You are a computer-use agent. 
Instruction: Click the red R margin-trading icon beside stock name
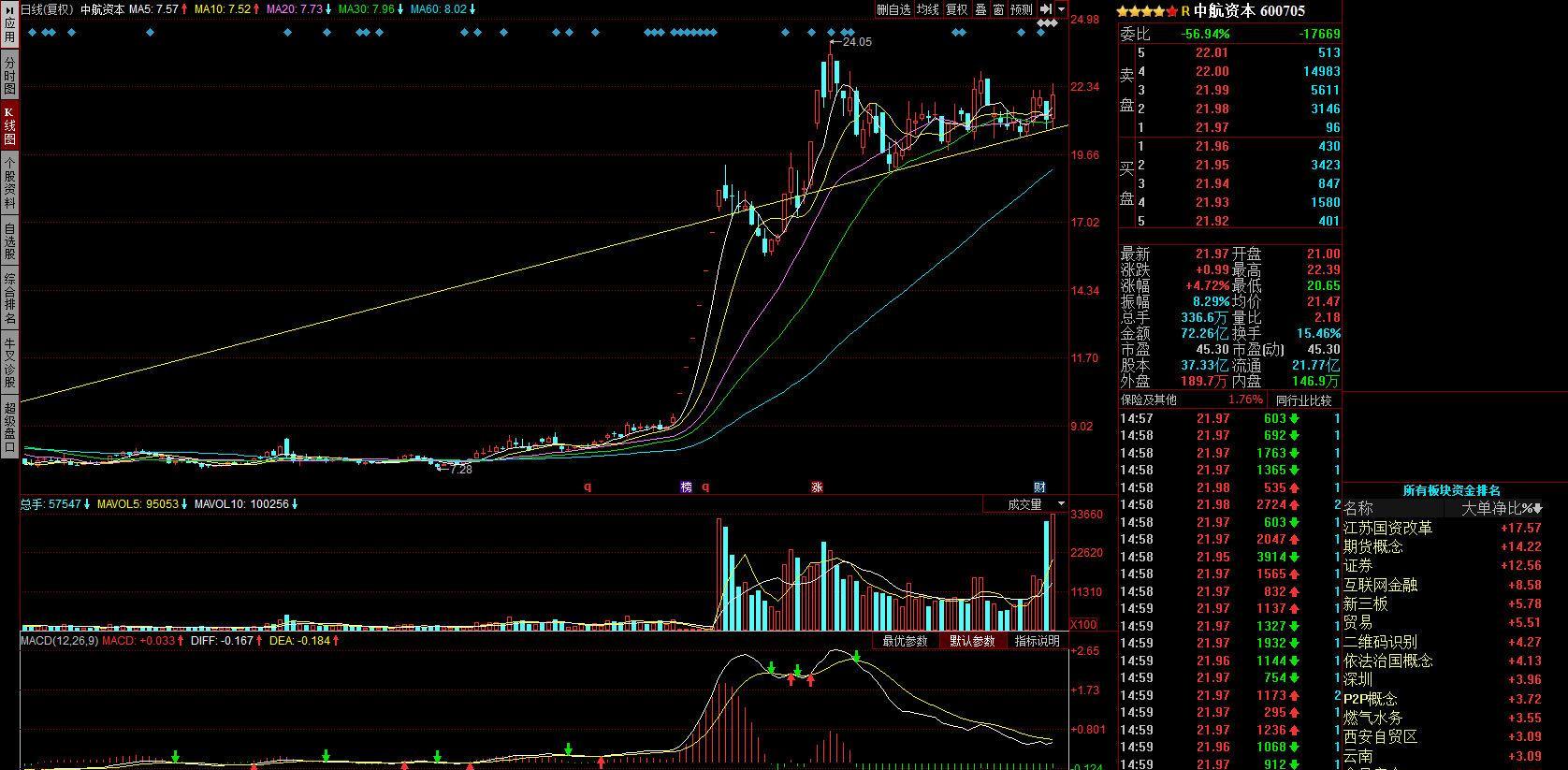point(1185,11)
